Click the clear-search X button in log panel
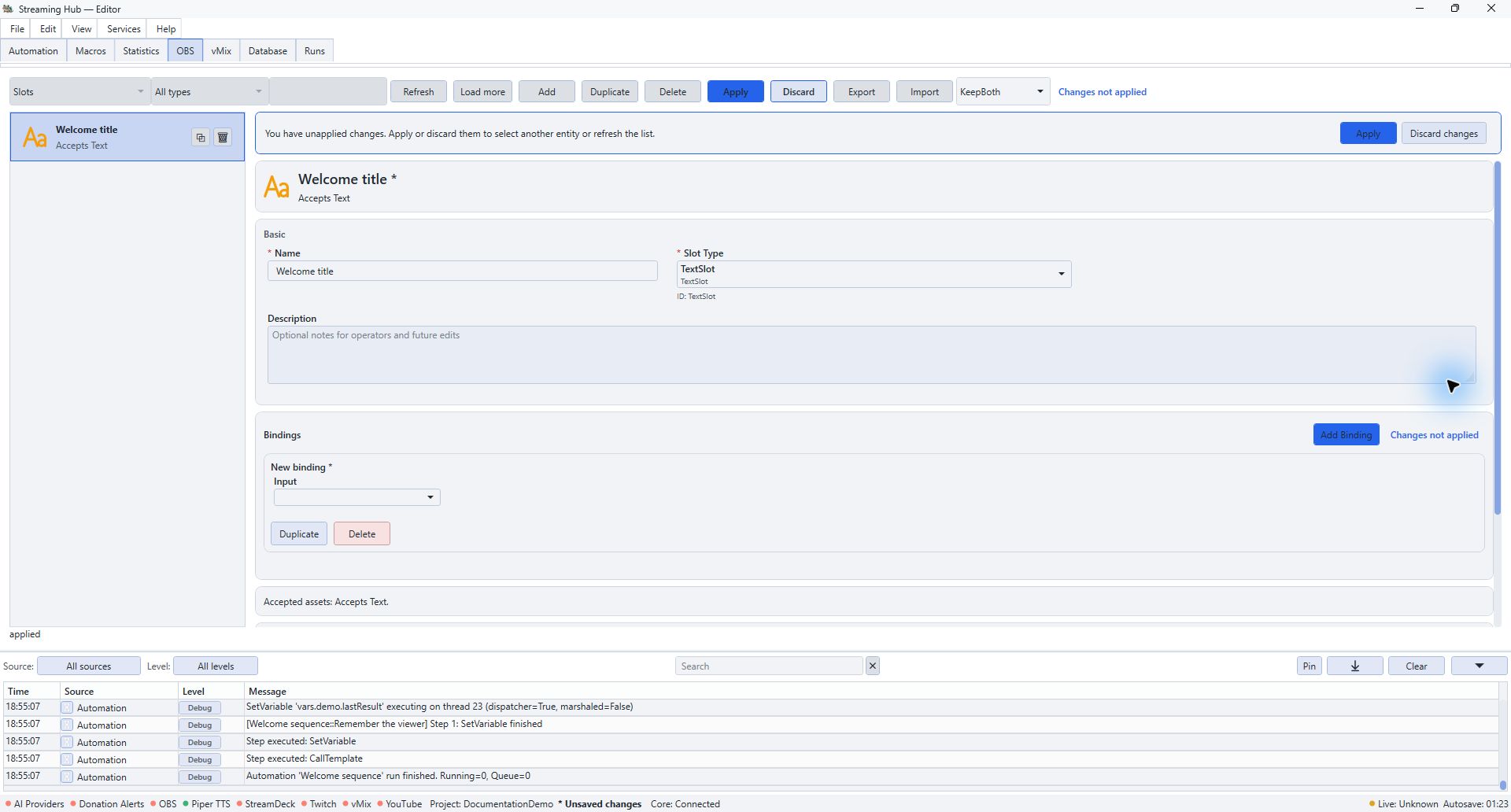The width and height of the screenshot is (1511, 812). coord(873,666)
